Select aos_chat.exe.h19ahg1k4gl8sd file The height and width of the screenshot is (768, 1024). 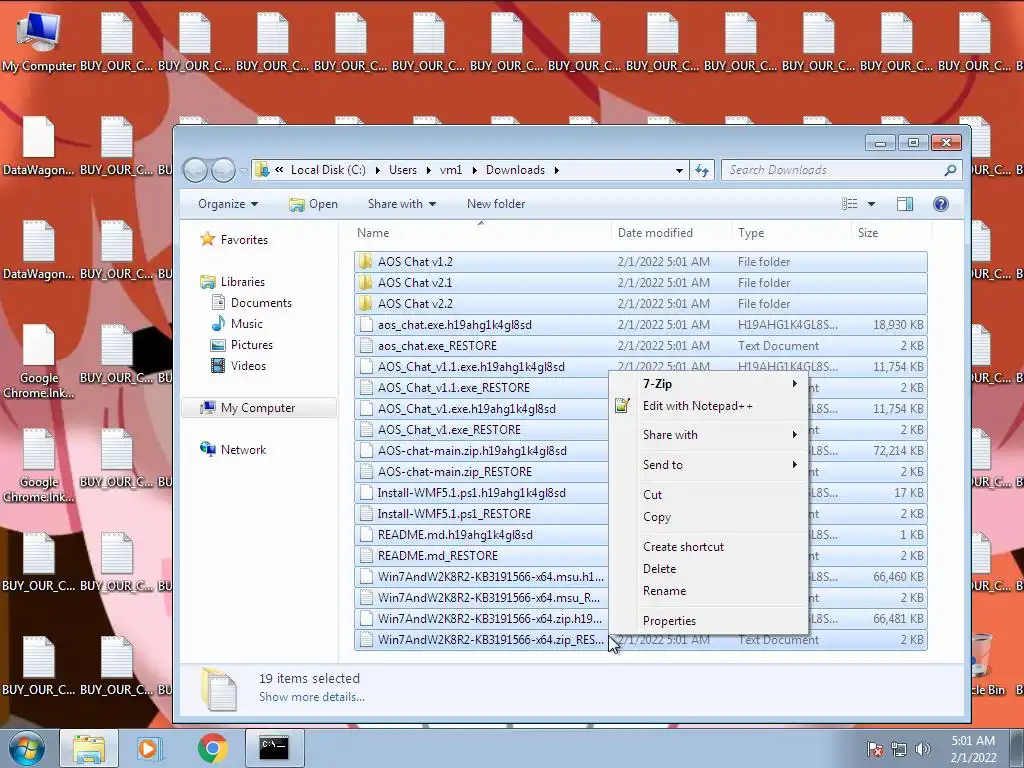(641, 325)
